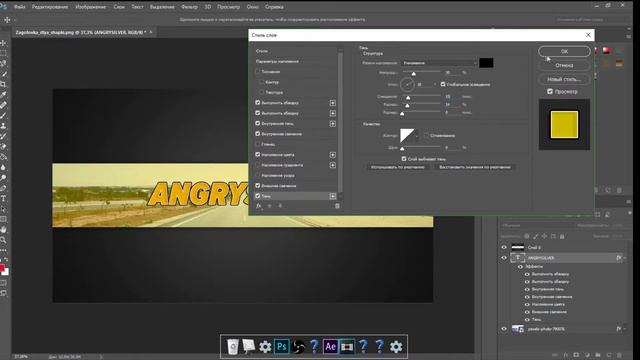Uncheck the Внутреннее свечение effect
Viewport: 640px width, 360px height.
(258, 134)
